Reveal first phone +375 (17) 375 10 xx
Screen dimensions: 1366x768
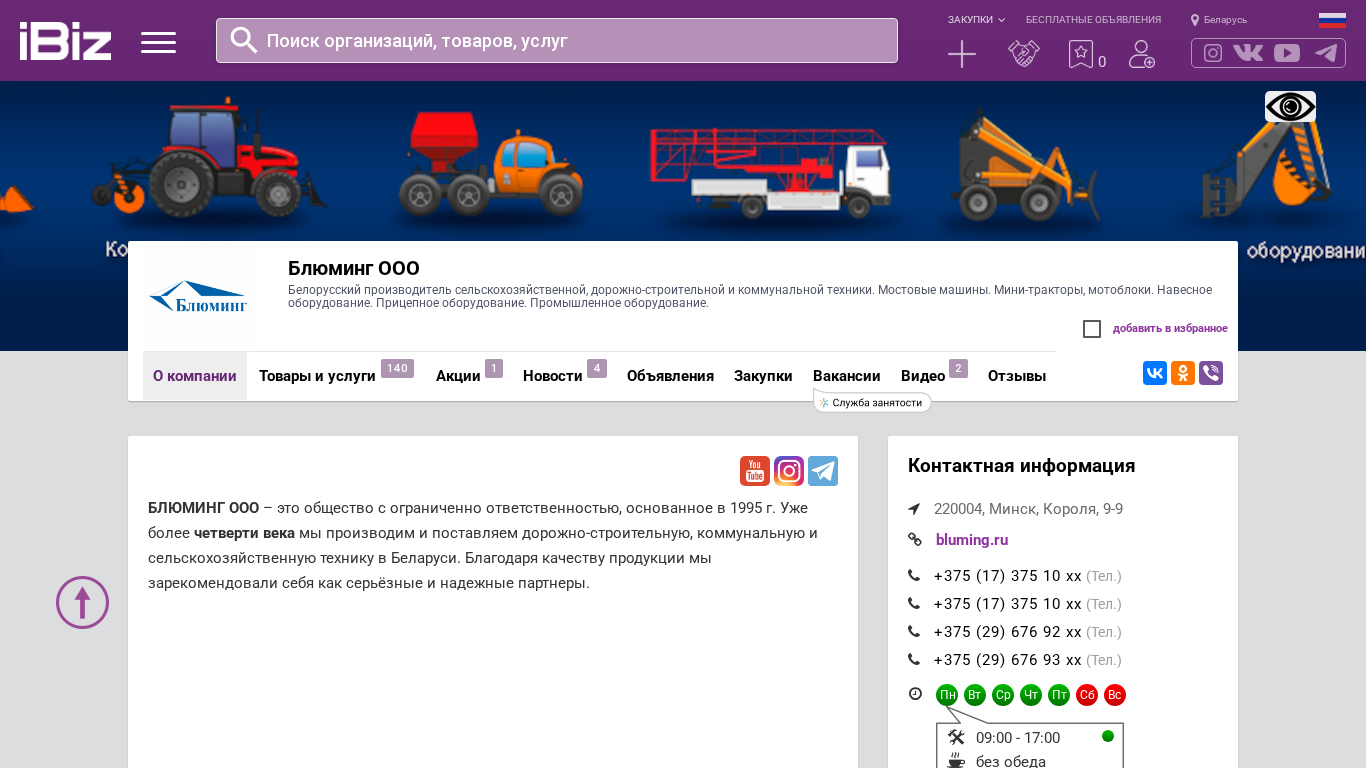[1007, 576]
